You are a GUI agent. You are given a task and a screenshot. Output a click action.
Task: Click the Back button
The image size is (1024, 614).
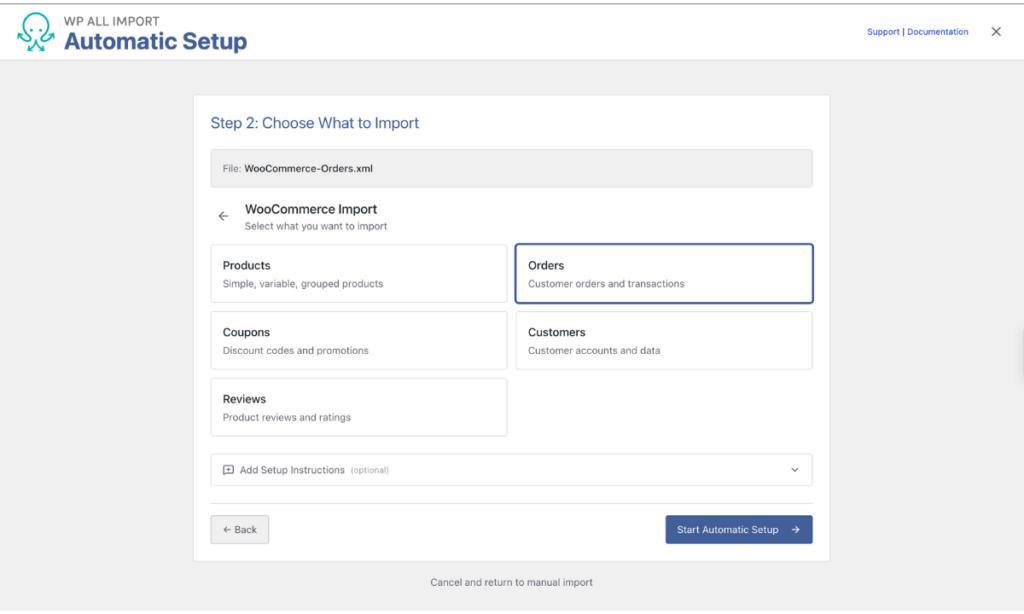pyautogui.click(x=240, y=530)
